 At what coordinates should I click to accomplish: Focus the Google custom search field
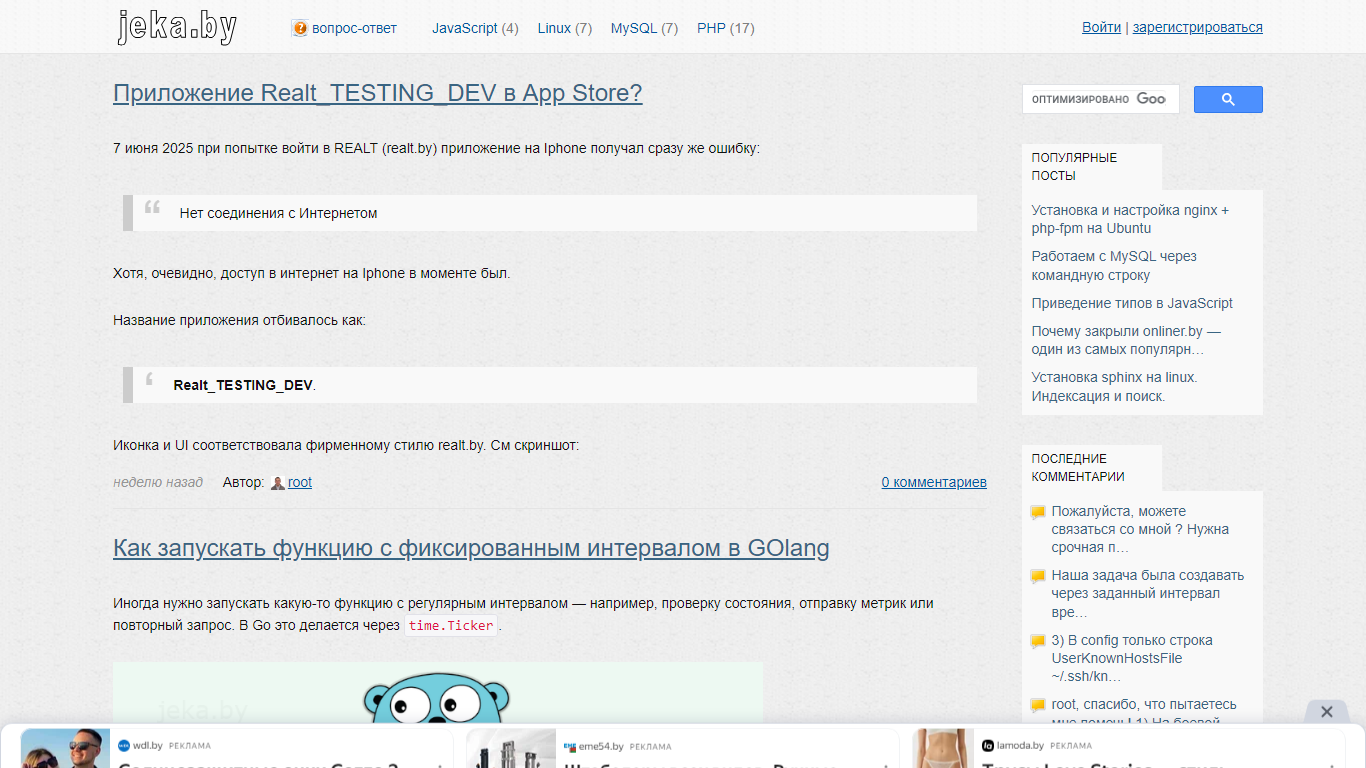pyautogui.click(x=1100, y=99)
